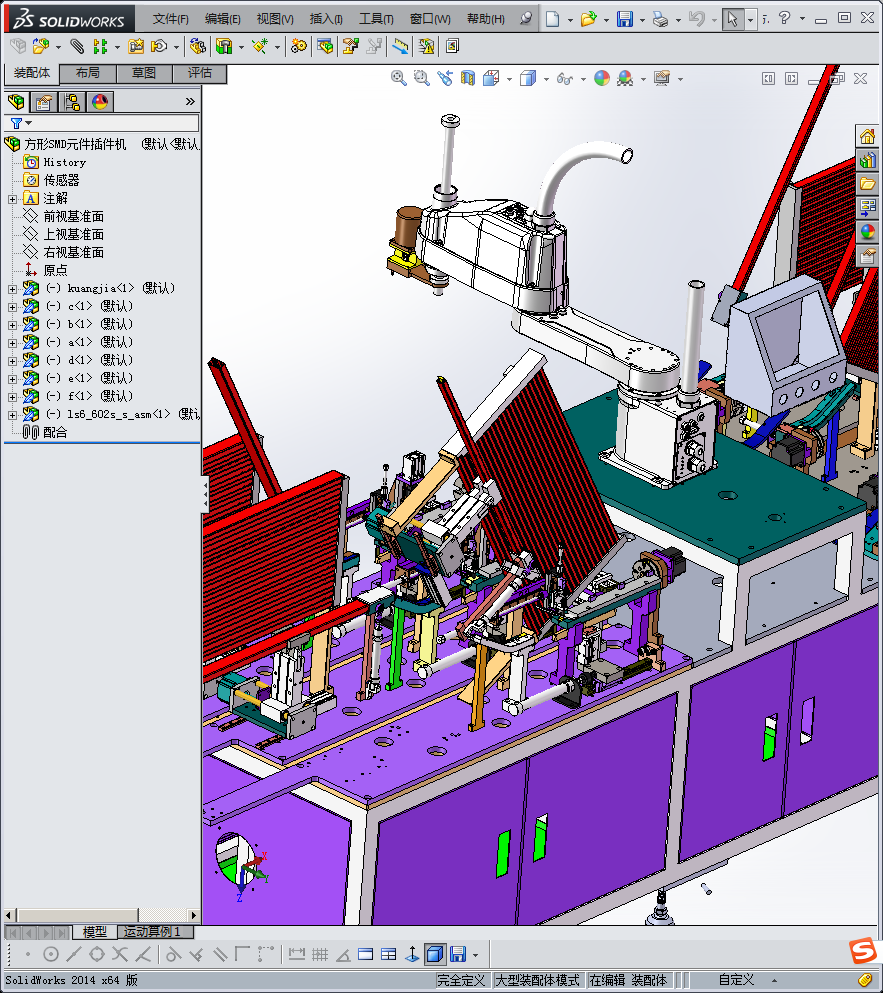Click the Zoom to Area icon

pyautogui.click(x=421, y=78)
